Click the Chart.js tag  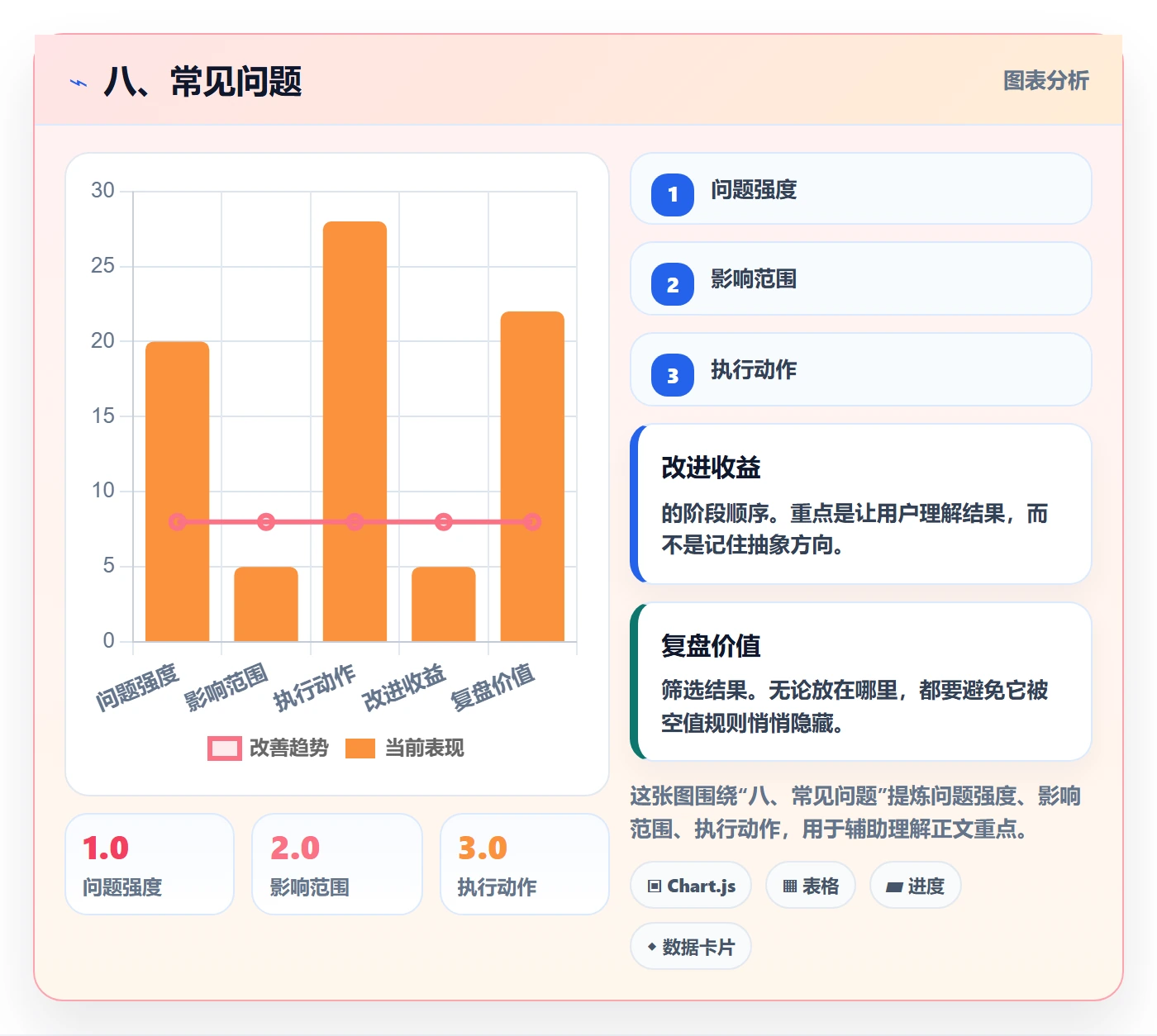(691, 886)
